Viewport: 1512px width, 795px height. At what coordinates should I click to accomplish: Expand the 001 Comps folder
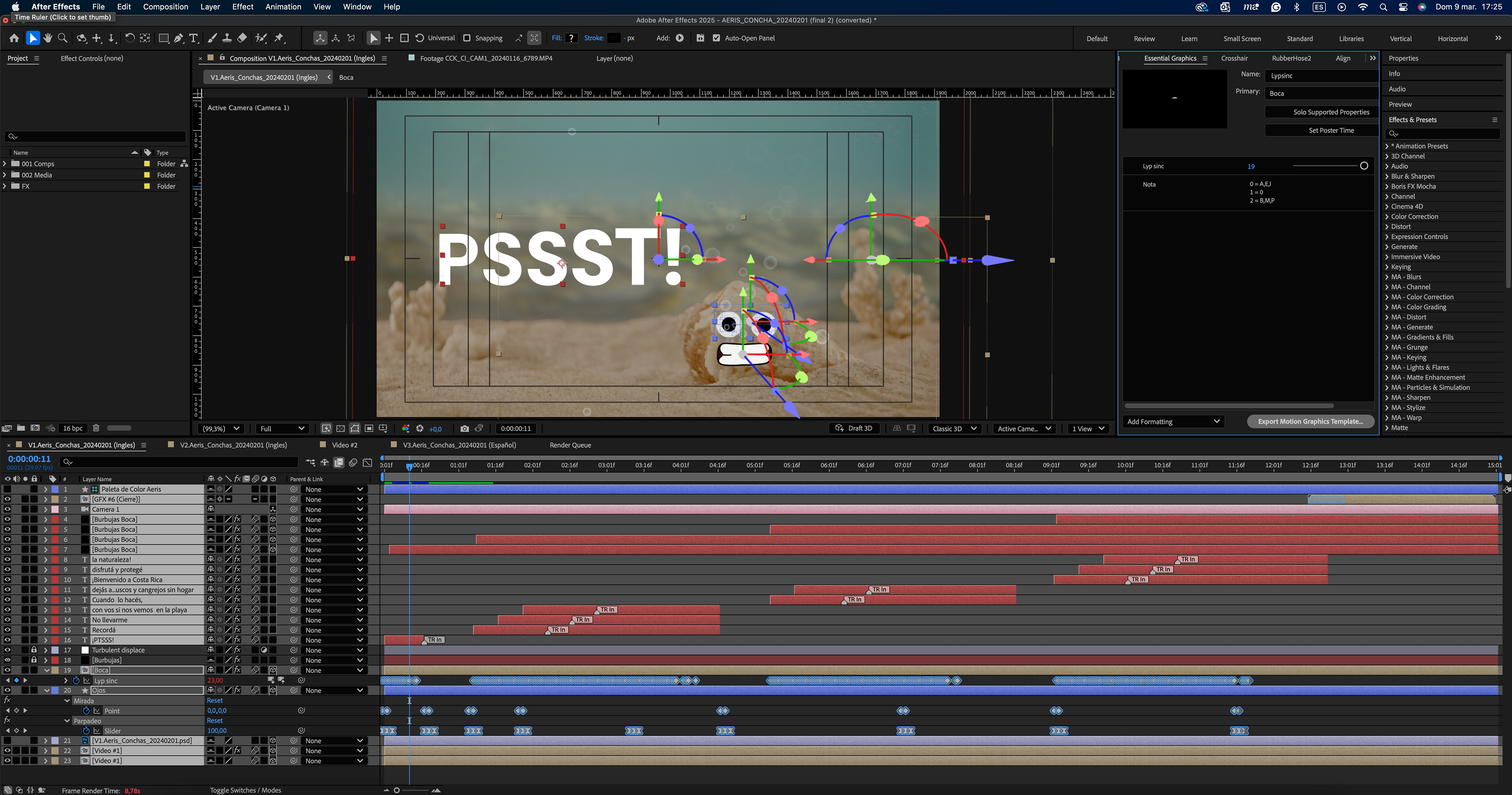5,164
